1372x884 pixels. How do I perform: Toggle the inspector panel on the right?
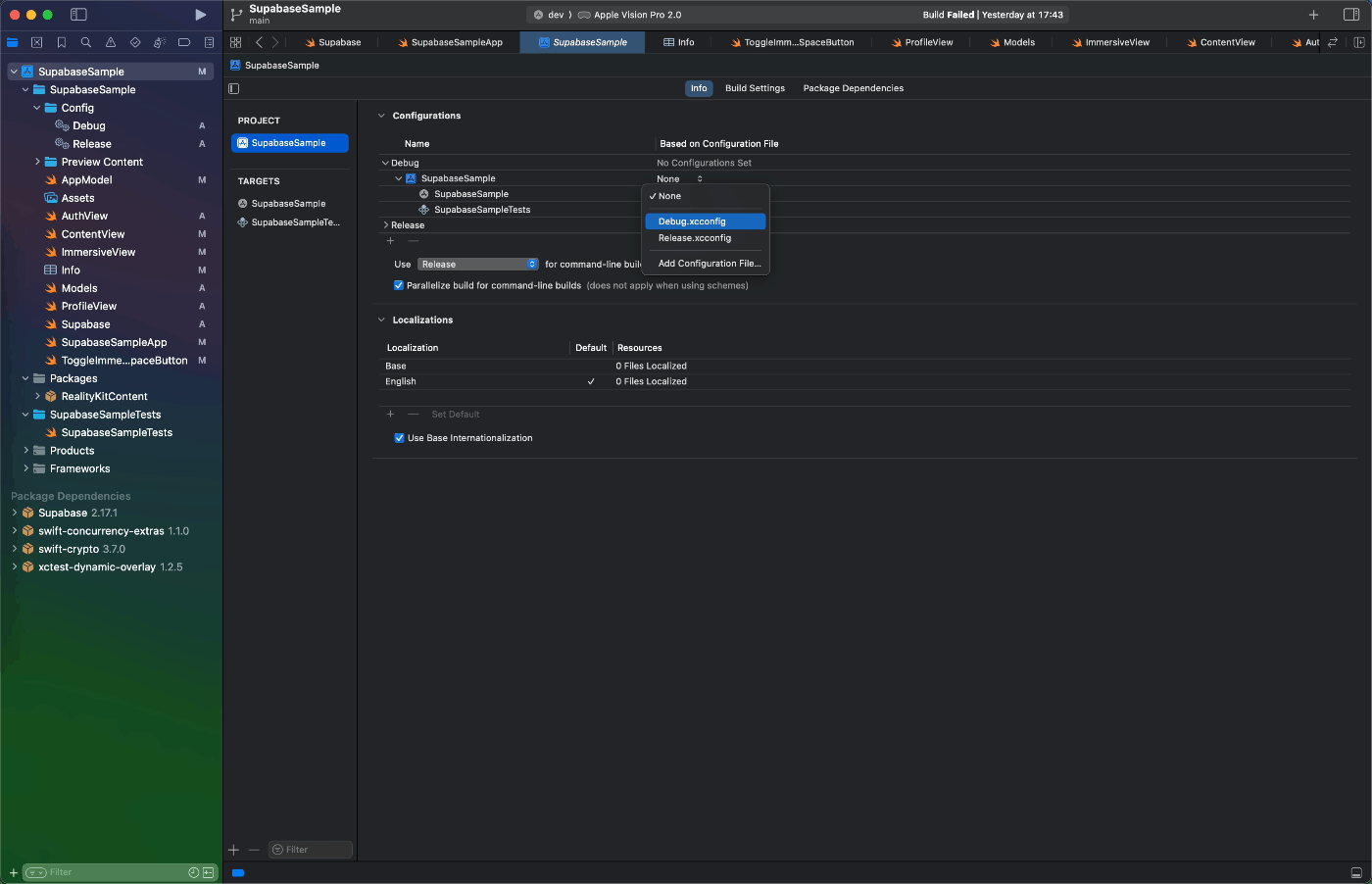coord(1351,15)
